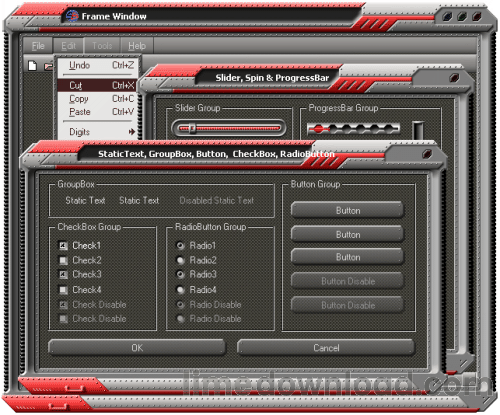Viewport: 500px width, 415px height.
Task: Click the first 'Static Text' label in GroupBox
Action: [85, 200]
